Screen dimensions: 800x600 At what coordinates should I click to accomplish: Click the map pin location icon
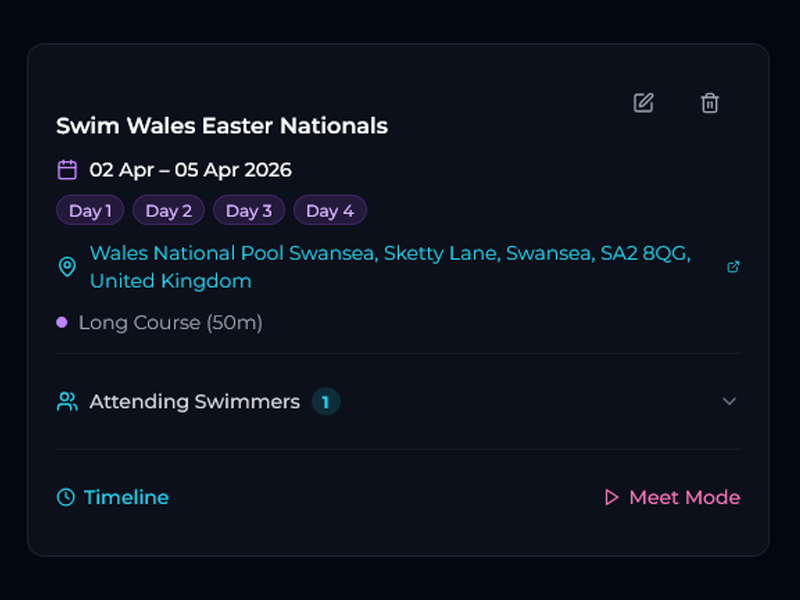point(67,267)
